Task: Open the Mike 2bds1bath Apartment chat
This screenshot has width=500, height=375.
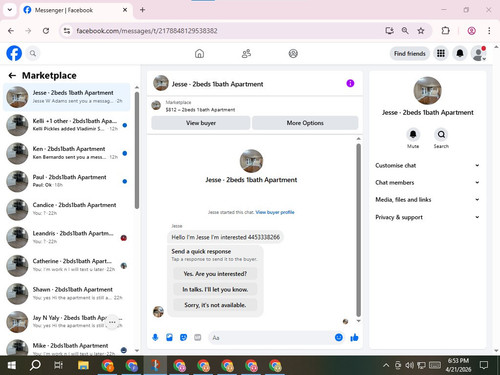Action: coord(66,347)
